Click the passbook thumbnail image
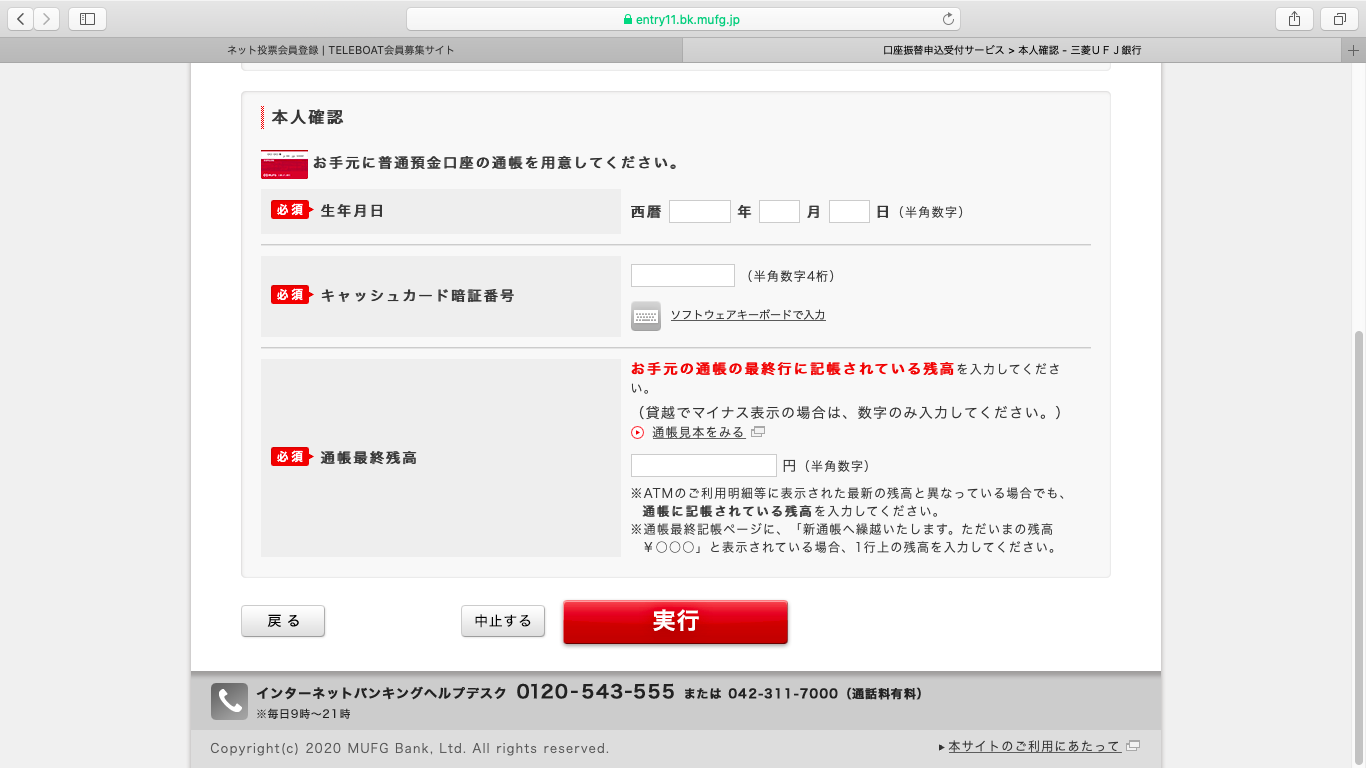 [284, 164]
